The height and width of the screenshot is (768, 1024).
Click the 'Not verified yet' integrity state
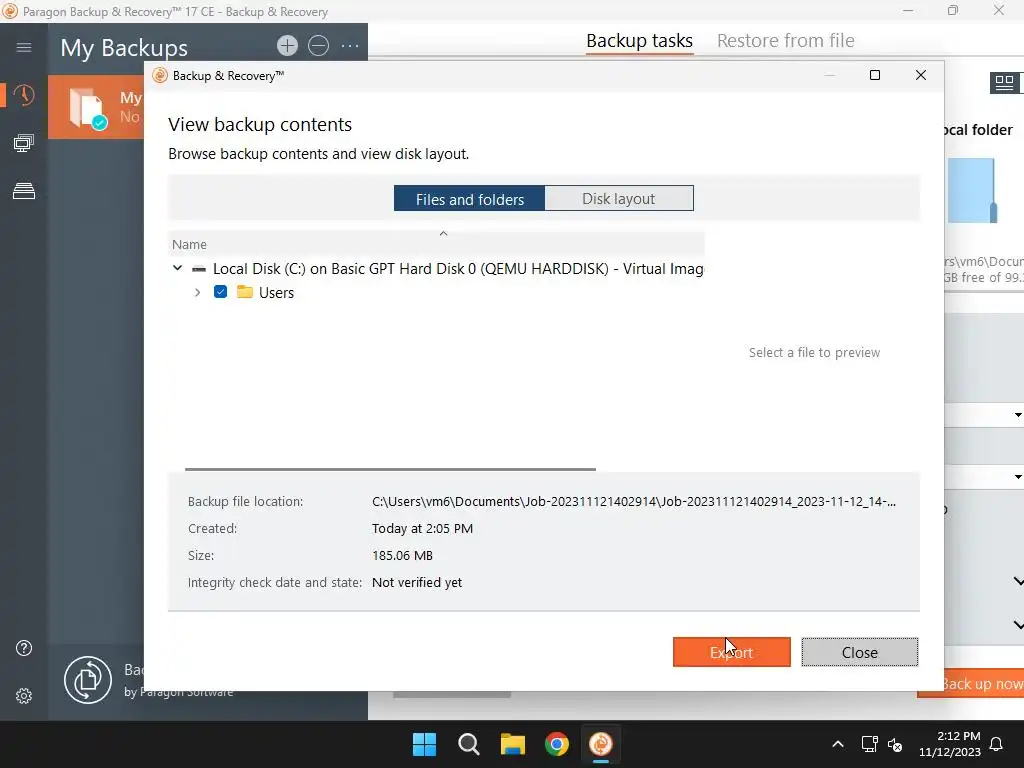pos(417,582)
